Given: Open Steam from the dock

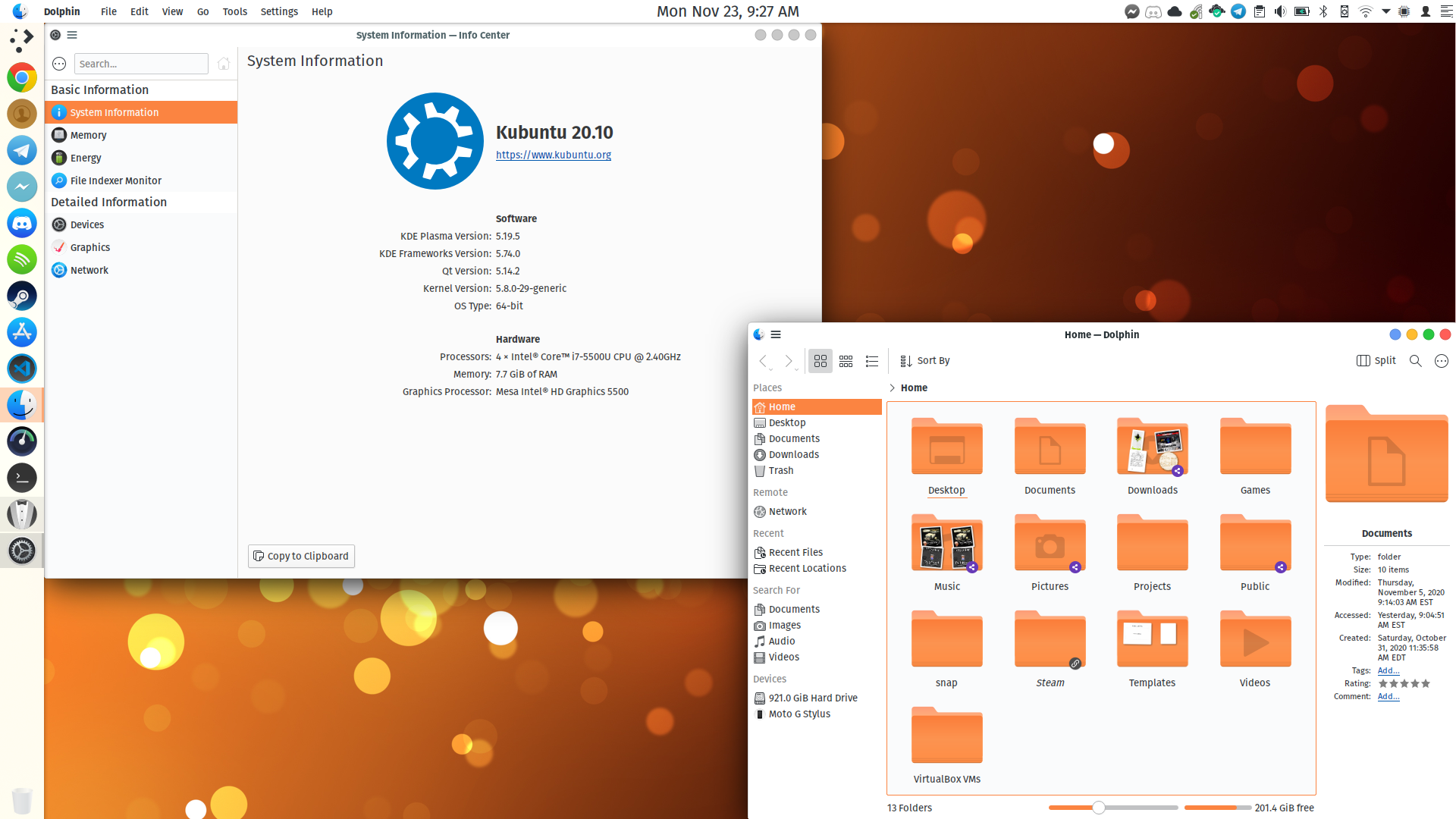Looking at the screenshot, I should pos(22,296).
